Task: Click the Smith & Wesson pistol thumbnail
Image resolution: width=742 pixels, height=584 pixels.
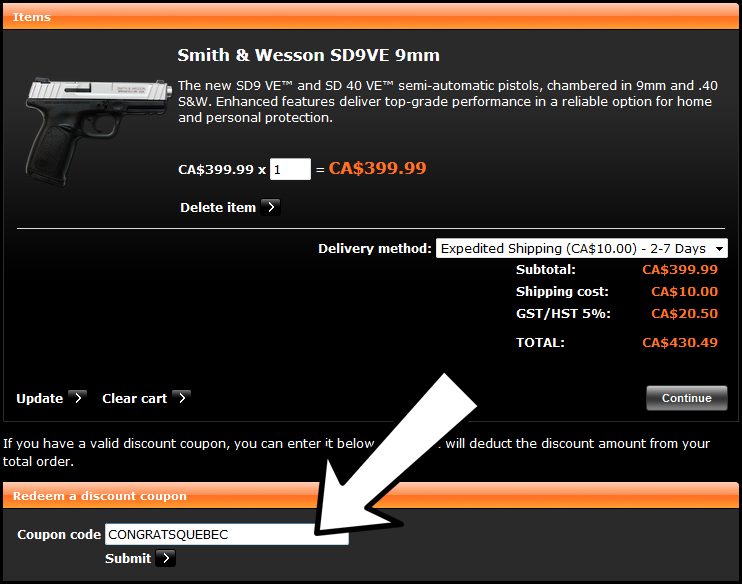Action: tap(97, 132)
